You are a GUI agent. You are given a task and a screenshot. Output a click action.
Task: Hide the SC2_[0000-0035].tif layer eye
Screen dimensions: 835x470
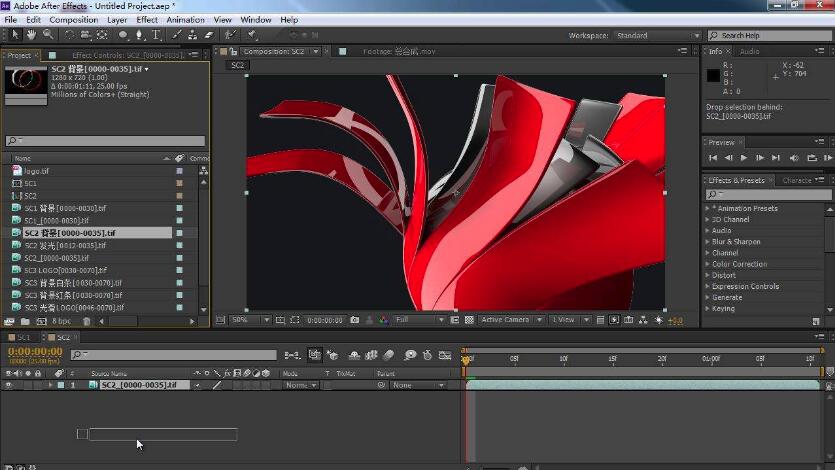[9, 385]
